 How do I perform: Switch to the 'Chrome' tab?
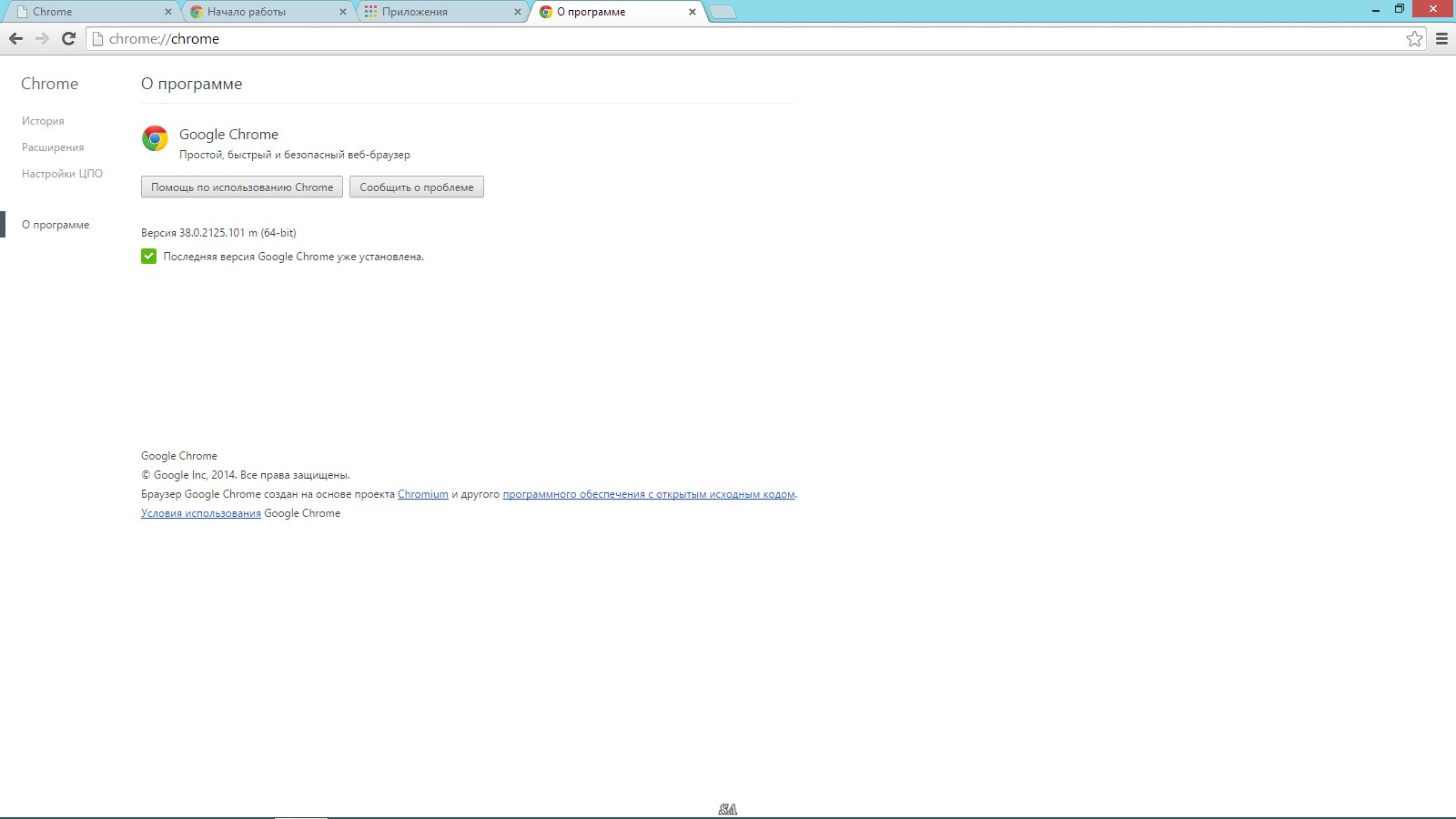91,12
